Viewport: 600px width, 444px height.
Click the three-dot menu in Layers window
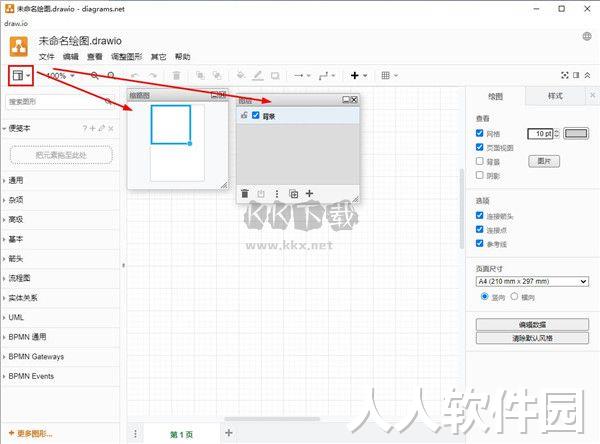(277, 194)
